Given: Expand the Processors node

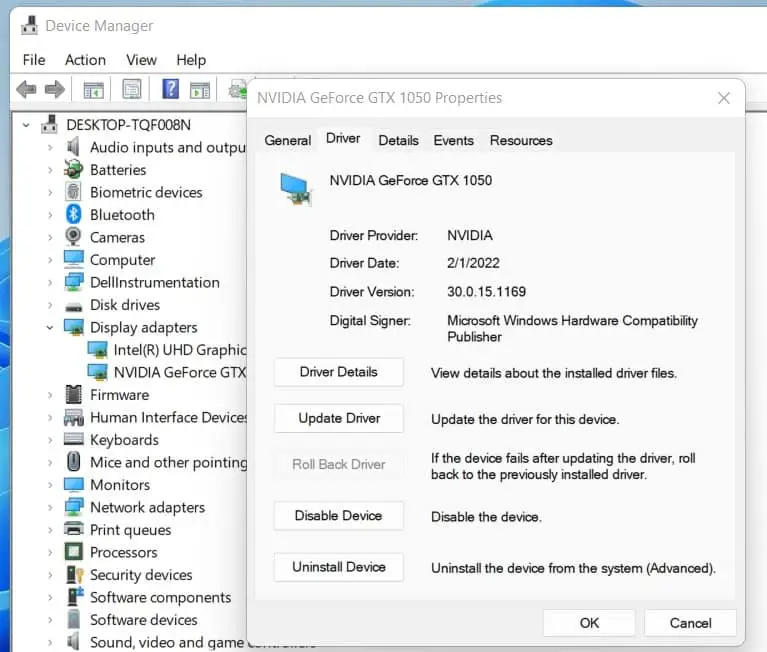Looking at the screenshot, I should [50, 552].
